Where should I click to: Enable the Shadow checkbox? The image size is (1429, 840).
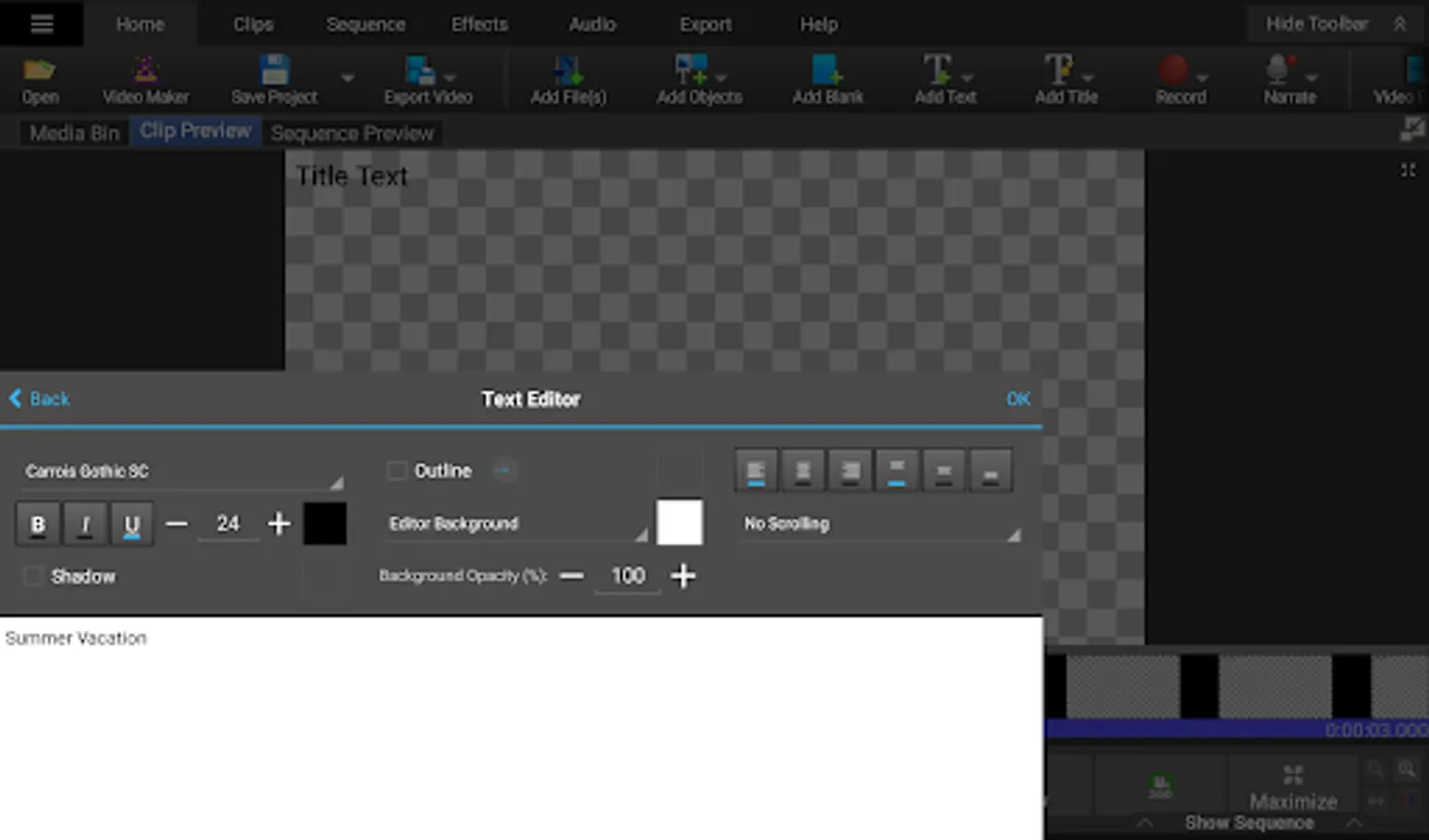tap(34, 576)
